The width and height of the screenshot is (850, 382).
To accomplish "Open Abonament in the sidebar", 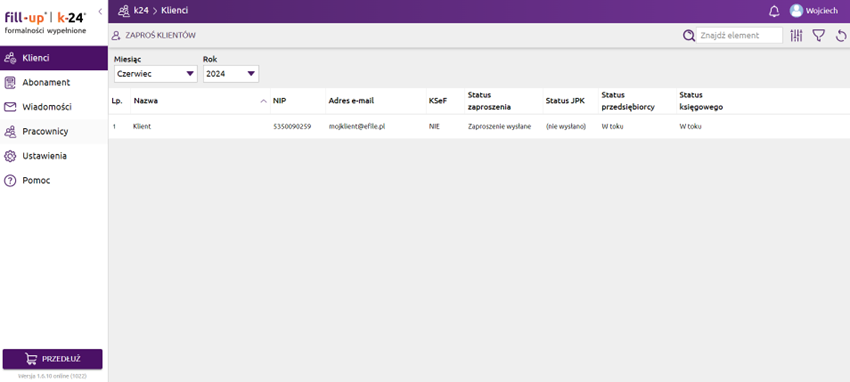I will pyautogui.click(x=54, y=82).
